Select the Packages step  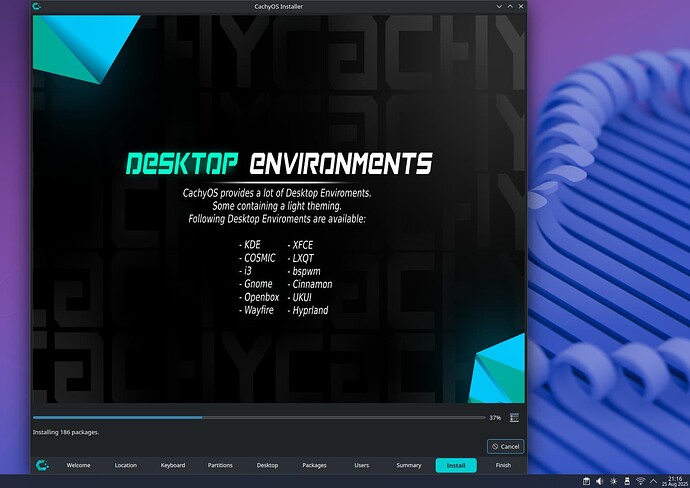tap(314, 465)
